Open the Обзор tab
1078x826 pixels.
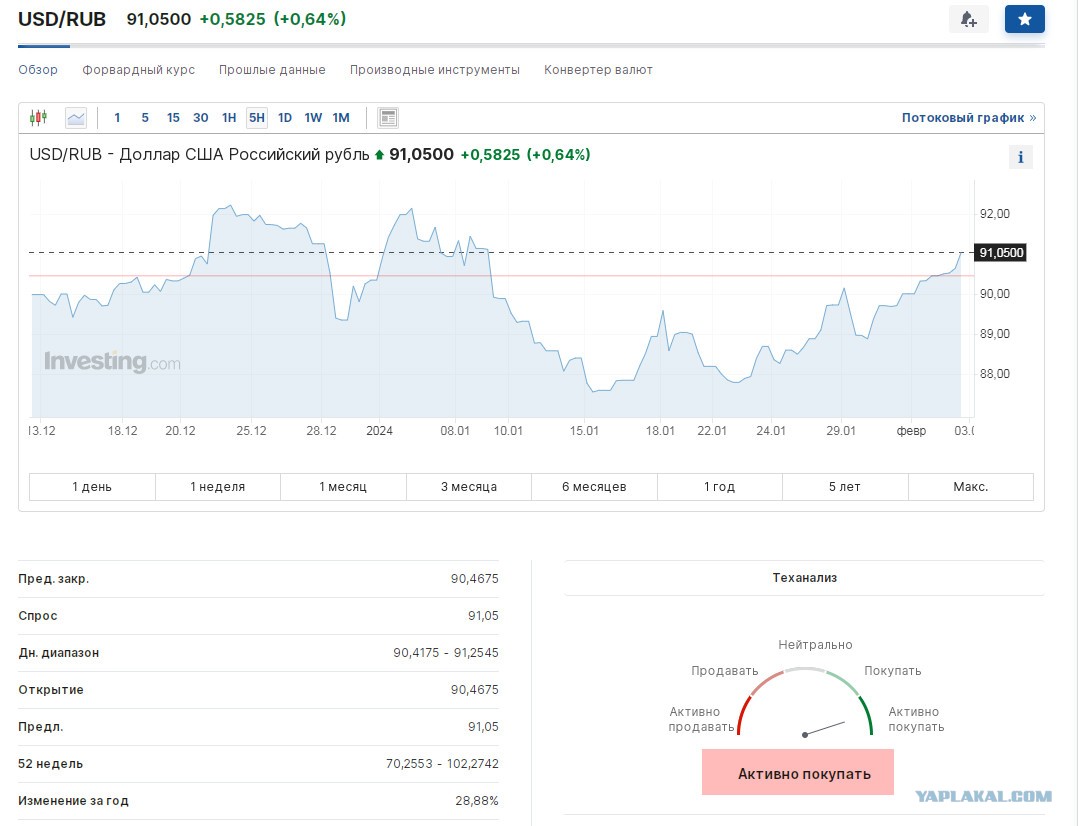pyautogui.click(x=38, y=70)
